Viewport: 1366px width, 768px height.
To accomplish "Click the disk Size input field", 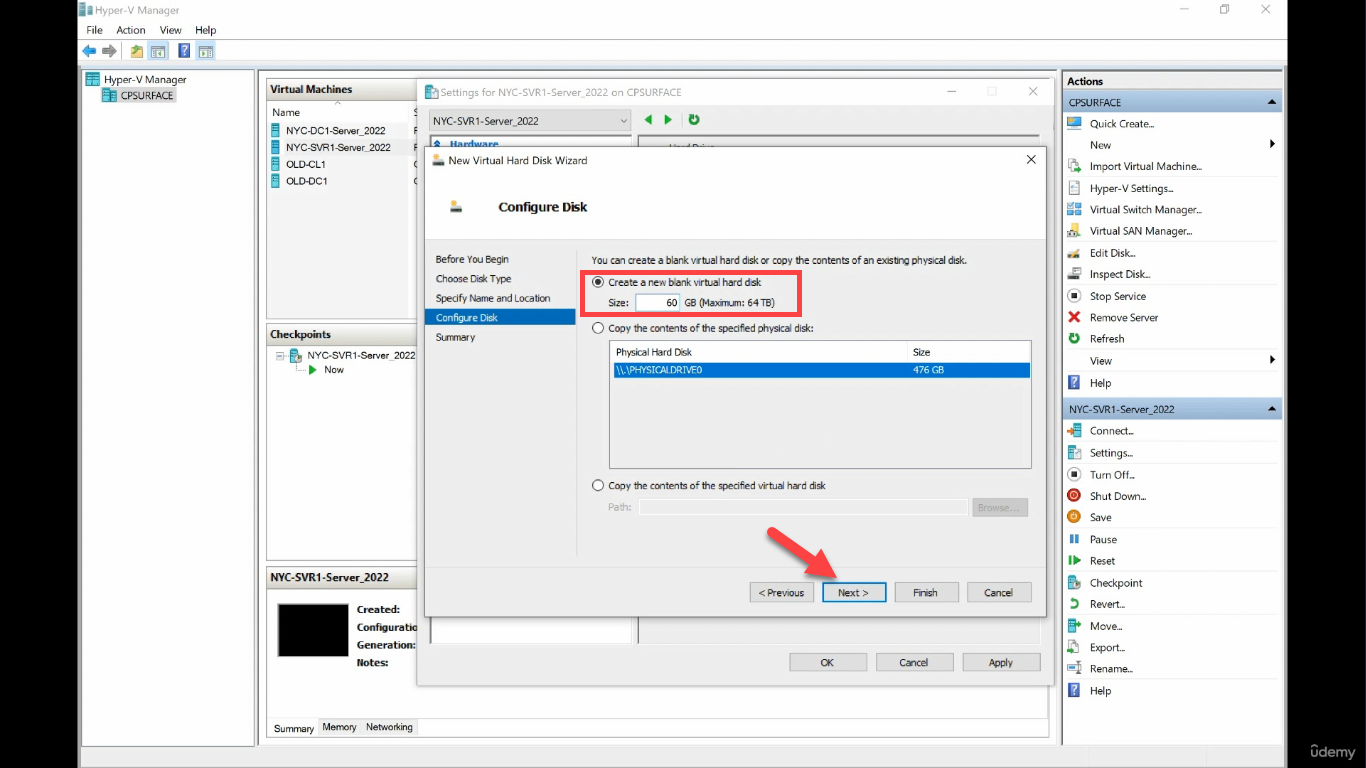I will (x=657, y=302).
